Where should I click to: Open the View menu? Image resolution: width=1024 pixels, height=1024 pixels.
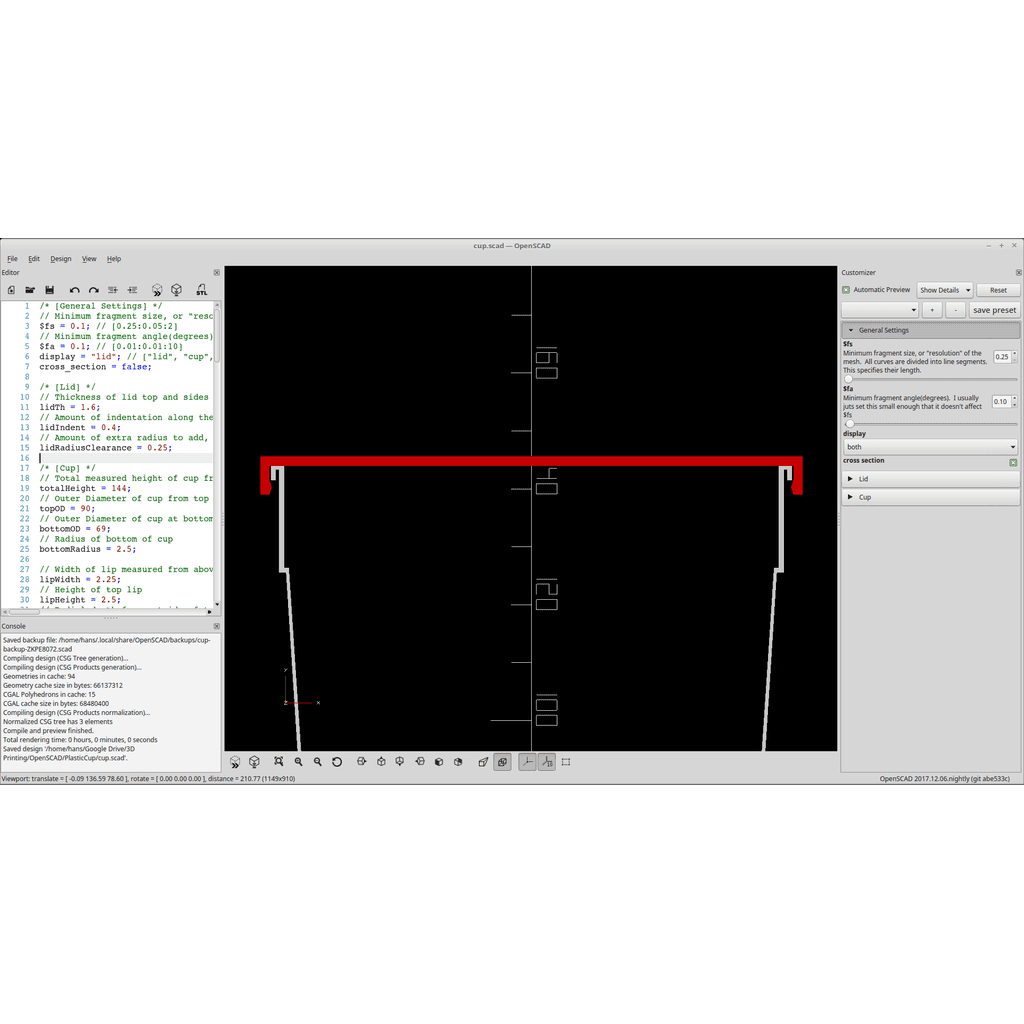(89, 259)
